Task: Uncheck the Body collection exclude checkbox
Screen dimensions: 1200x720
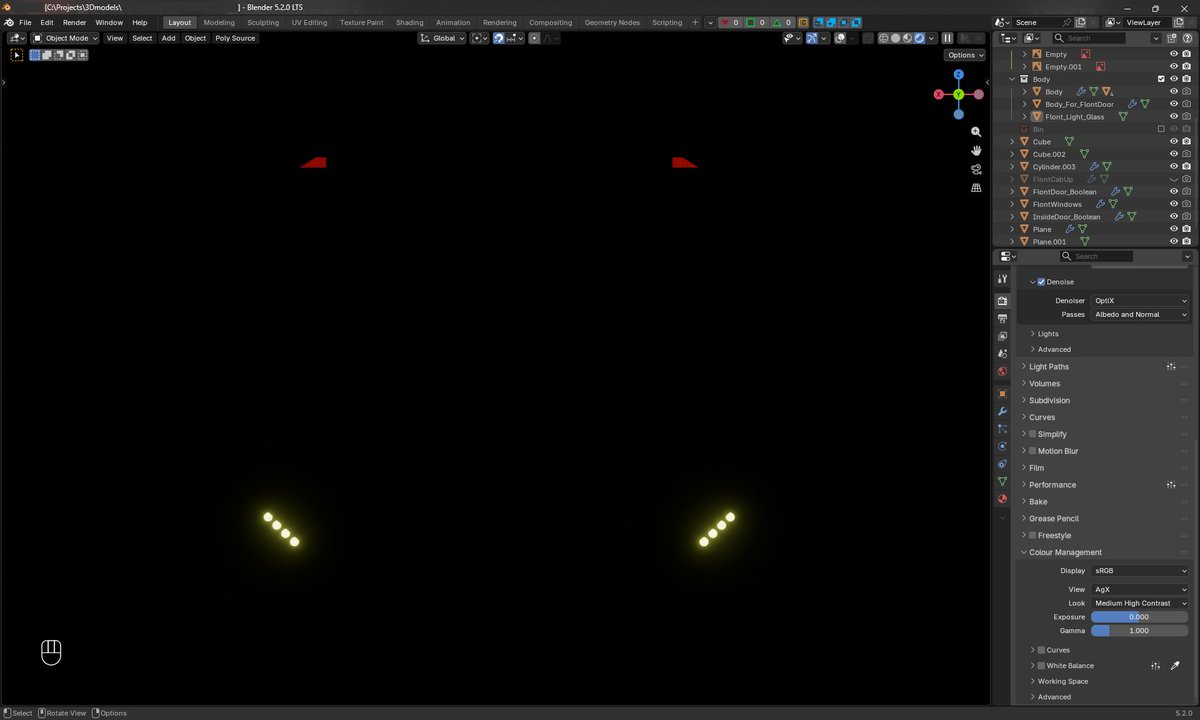Action: [1161, 79]
